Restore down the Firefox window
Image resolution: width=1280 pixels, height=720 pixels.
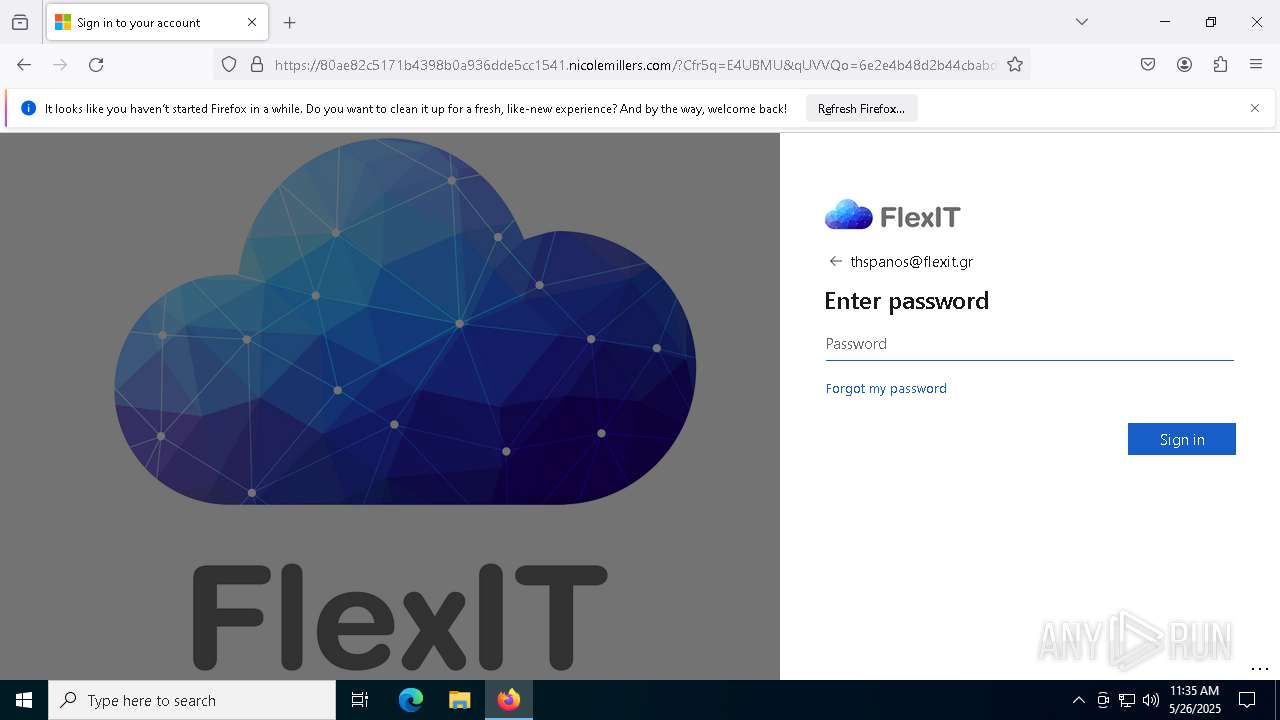[1211, 22]
